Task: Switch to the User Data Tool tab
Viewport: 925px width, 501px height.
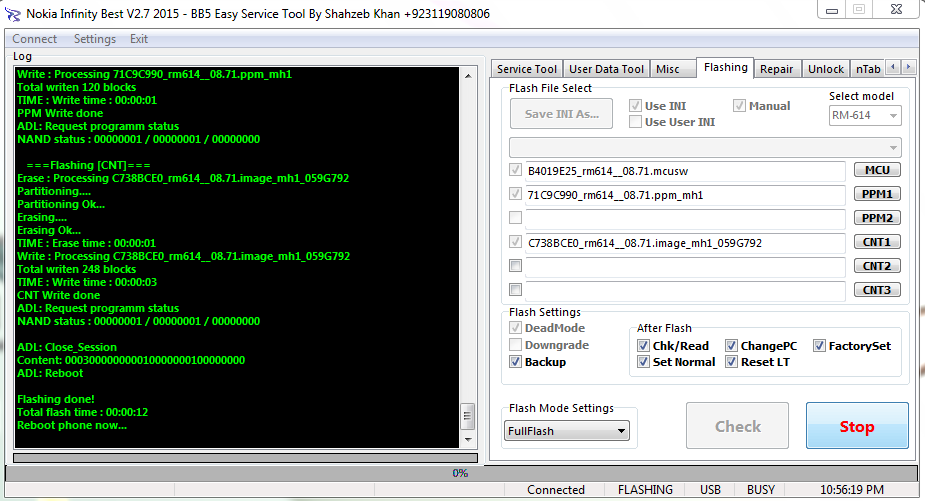Action: (606, 69)
